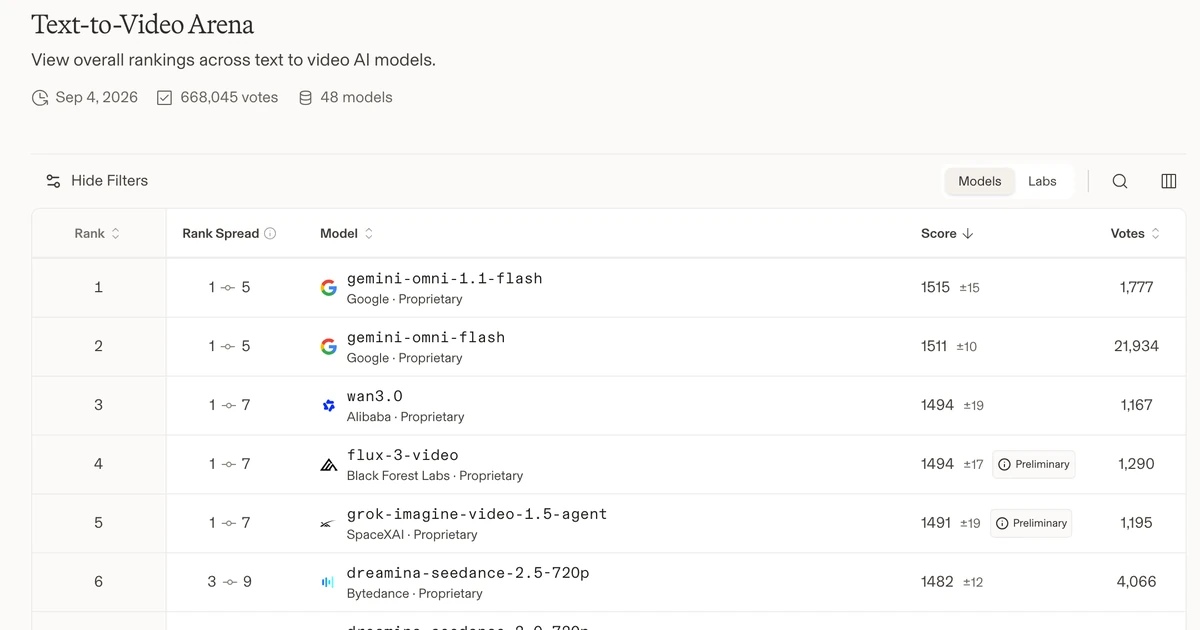1200x630 pixels.
Task: Click the Preliminary badge on grok-imagine row
Action: pyautogui.click(x=1031, y=523)
